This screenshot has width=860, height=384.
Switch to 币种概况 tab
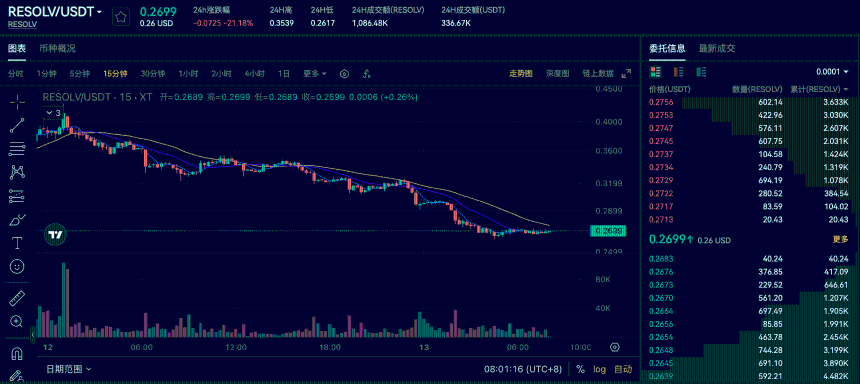pos(58,48)
